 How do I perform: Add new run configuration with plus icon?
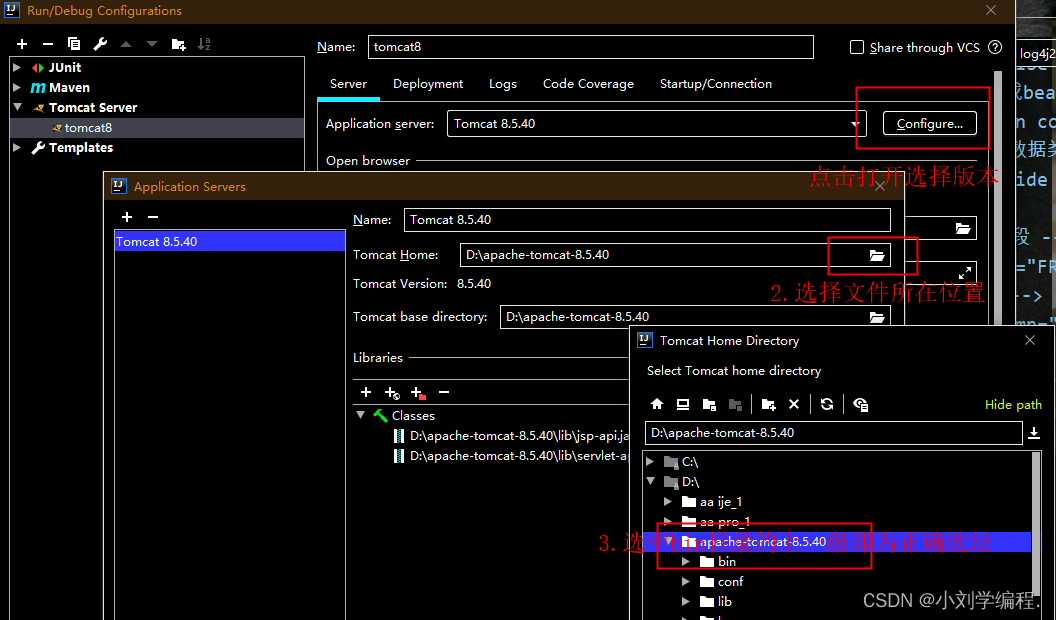coord(22,44)
